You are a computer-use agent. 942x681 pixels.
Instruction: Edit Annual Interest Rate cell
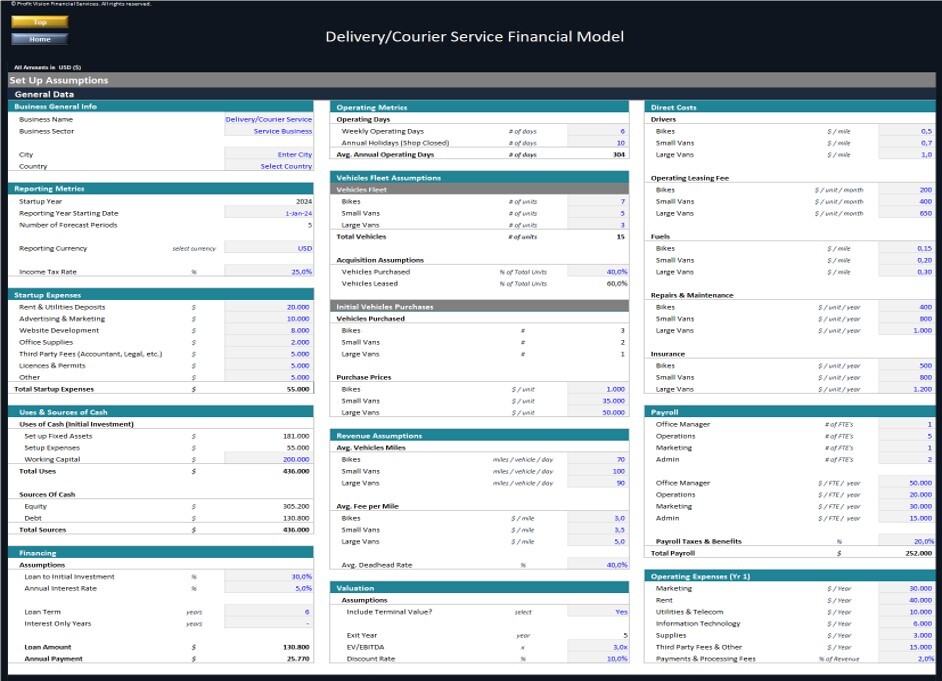point(269,589)
